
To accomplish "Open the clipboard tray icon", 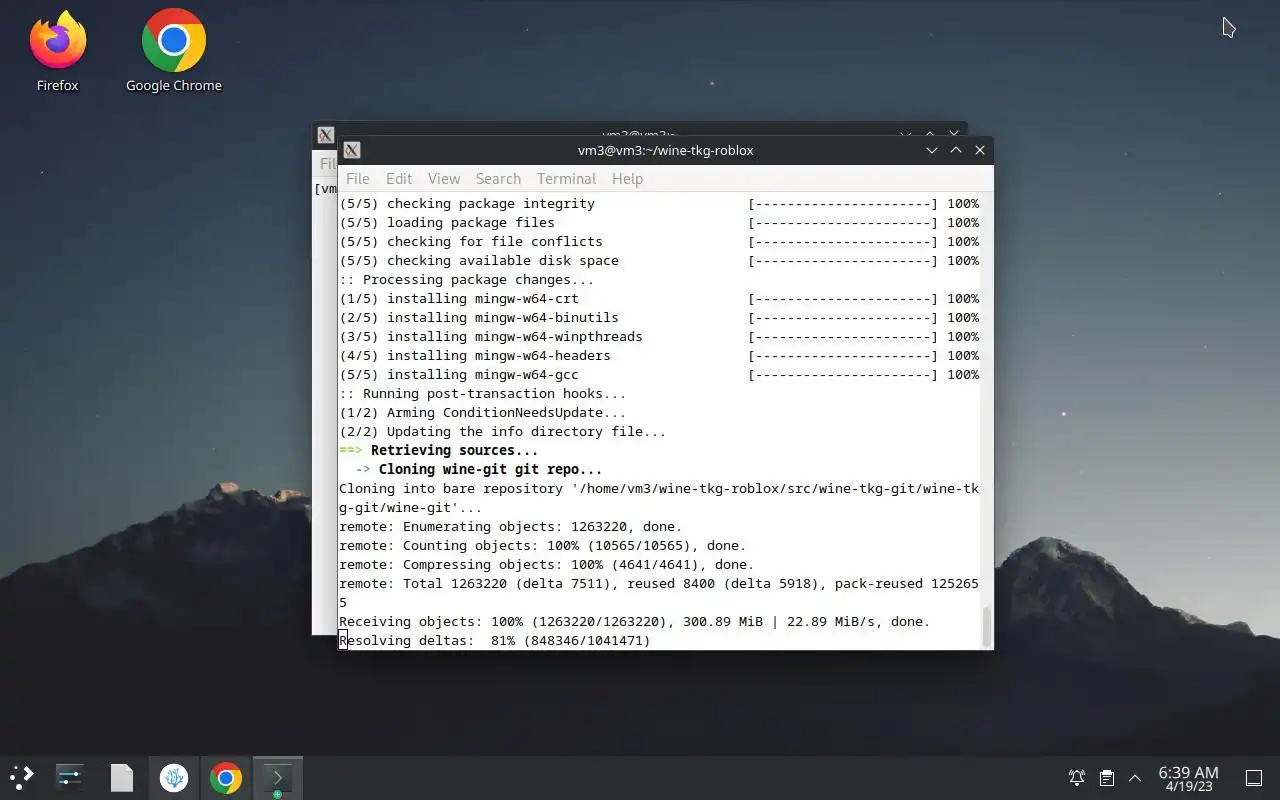I will click(x=1106, y=777).
